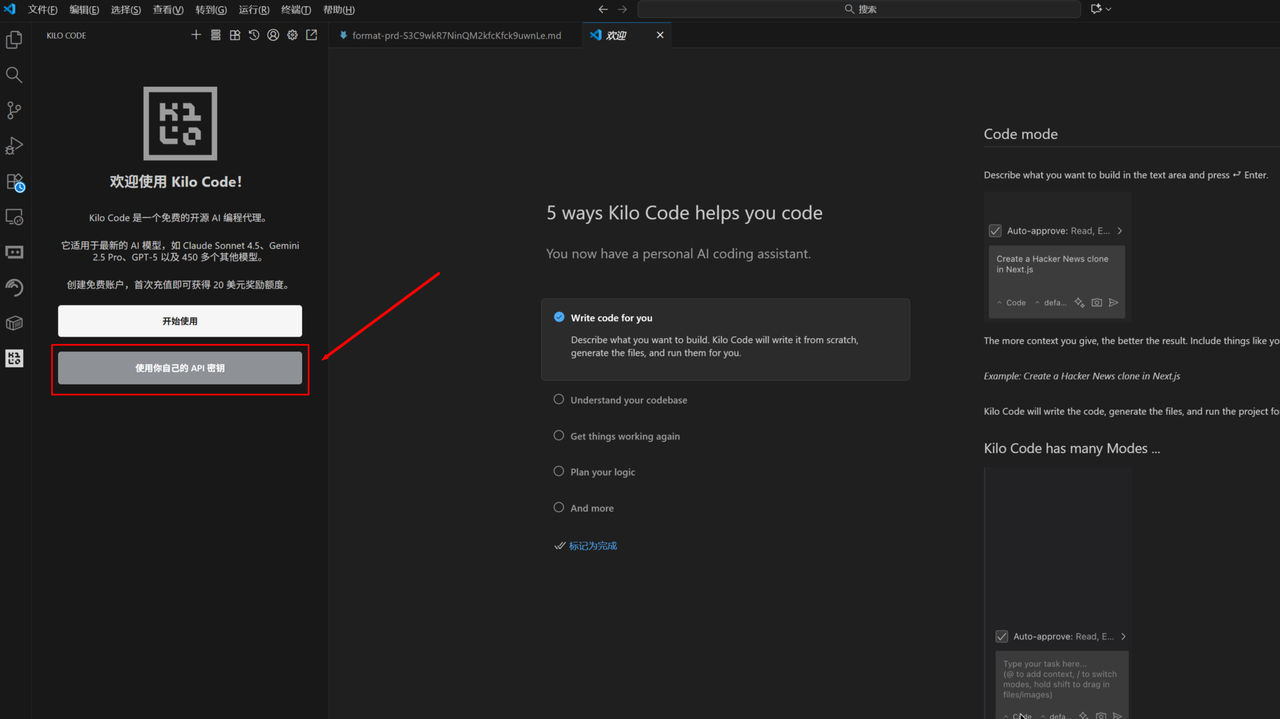Open the Explorer view in activity bar
This screenshot has height=719, width=1280.
tap(14, 40)
